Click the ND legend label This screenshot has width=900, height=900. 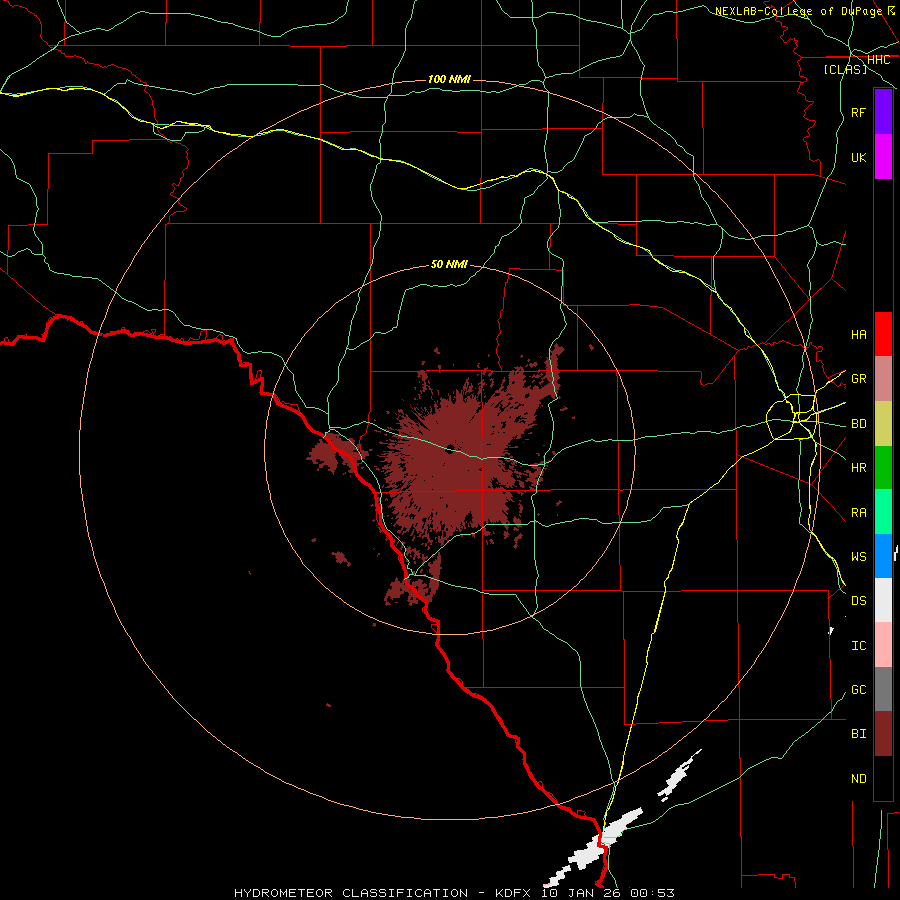(859, 779)
